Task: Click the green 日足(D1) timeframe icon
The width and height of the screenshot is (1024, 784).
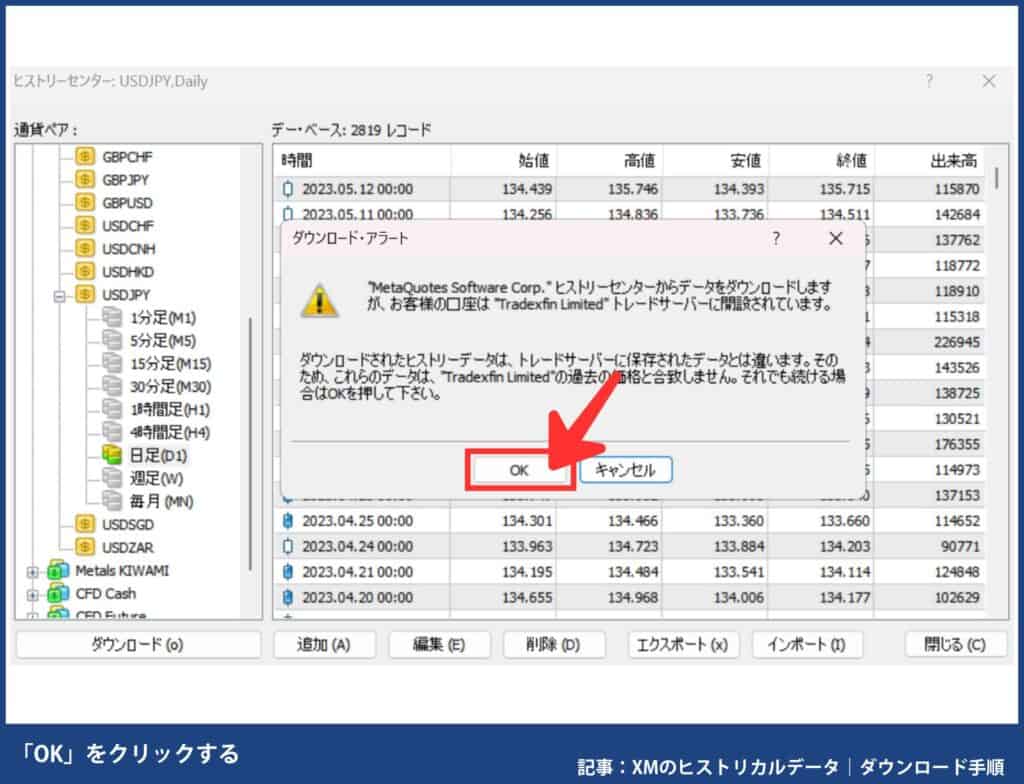Action: [x=112, y=455]
